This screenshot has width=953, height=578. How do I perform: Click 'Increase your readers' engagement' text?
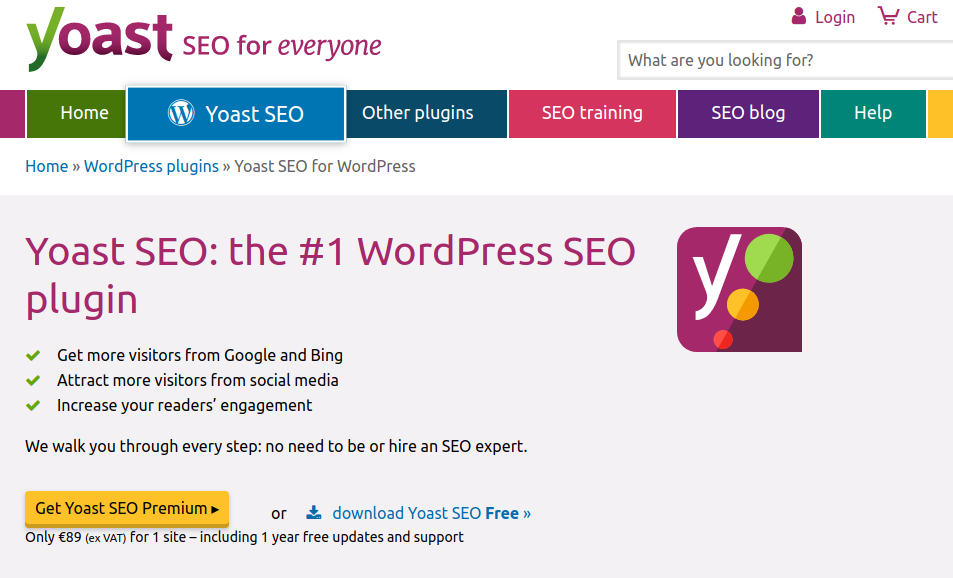pyautogui.click(x=185, y=405)
